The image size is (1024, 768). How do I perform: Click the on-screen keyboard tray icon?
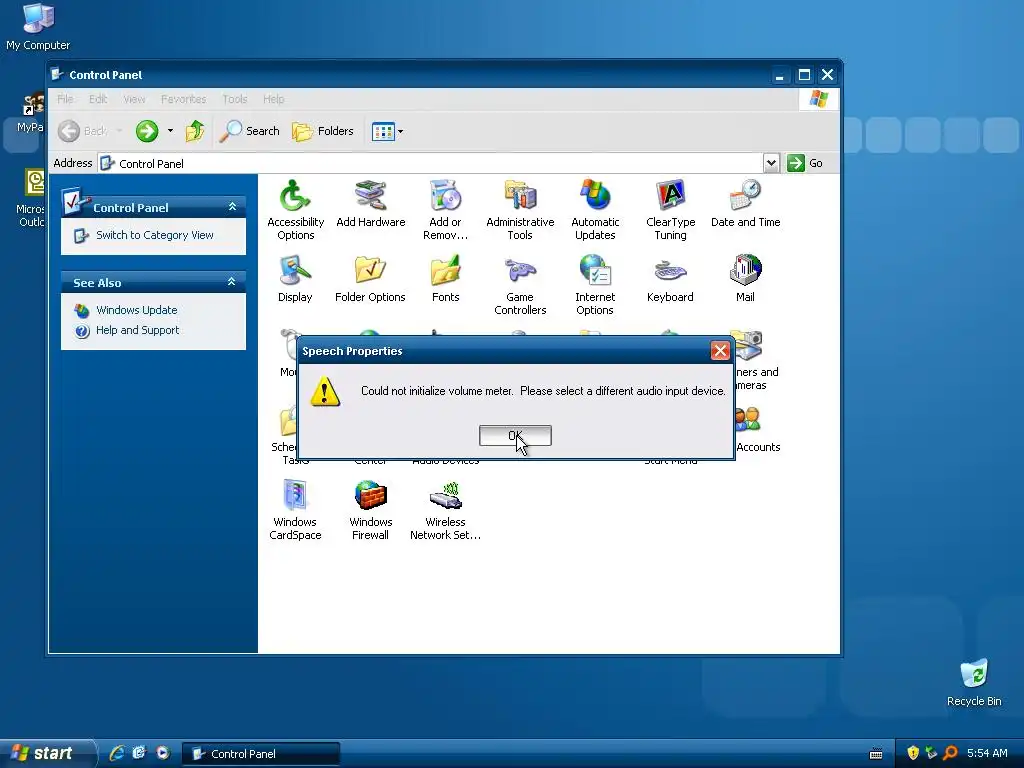[x=876, y=754]
